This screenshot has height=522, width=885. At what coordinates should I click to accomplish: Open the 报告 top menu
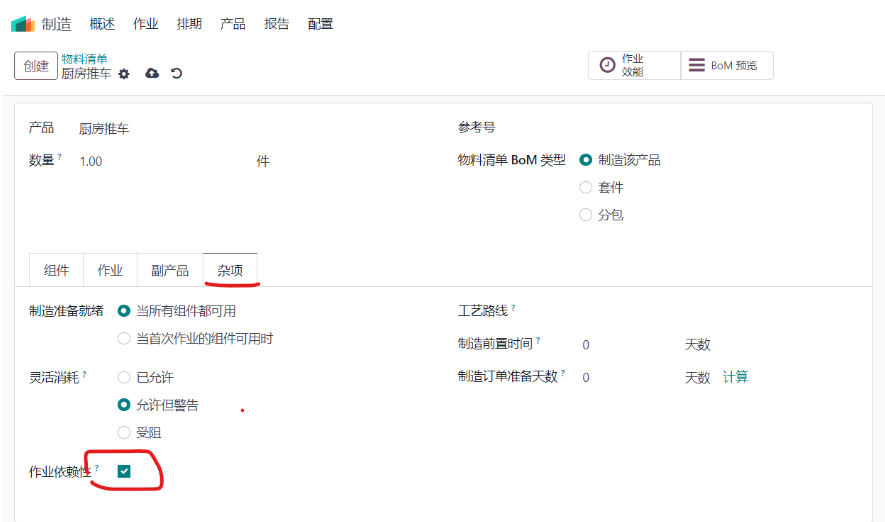pos(277,24)
